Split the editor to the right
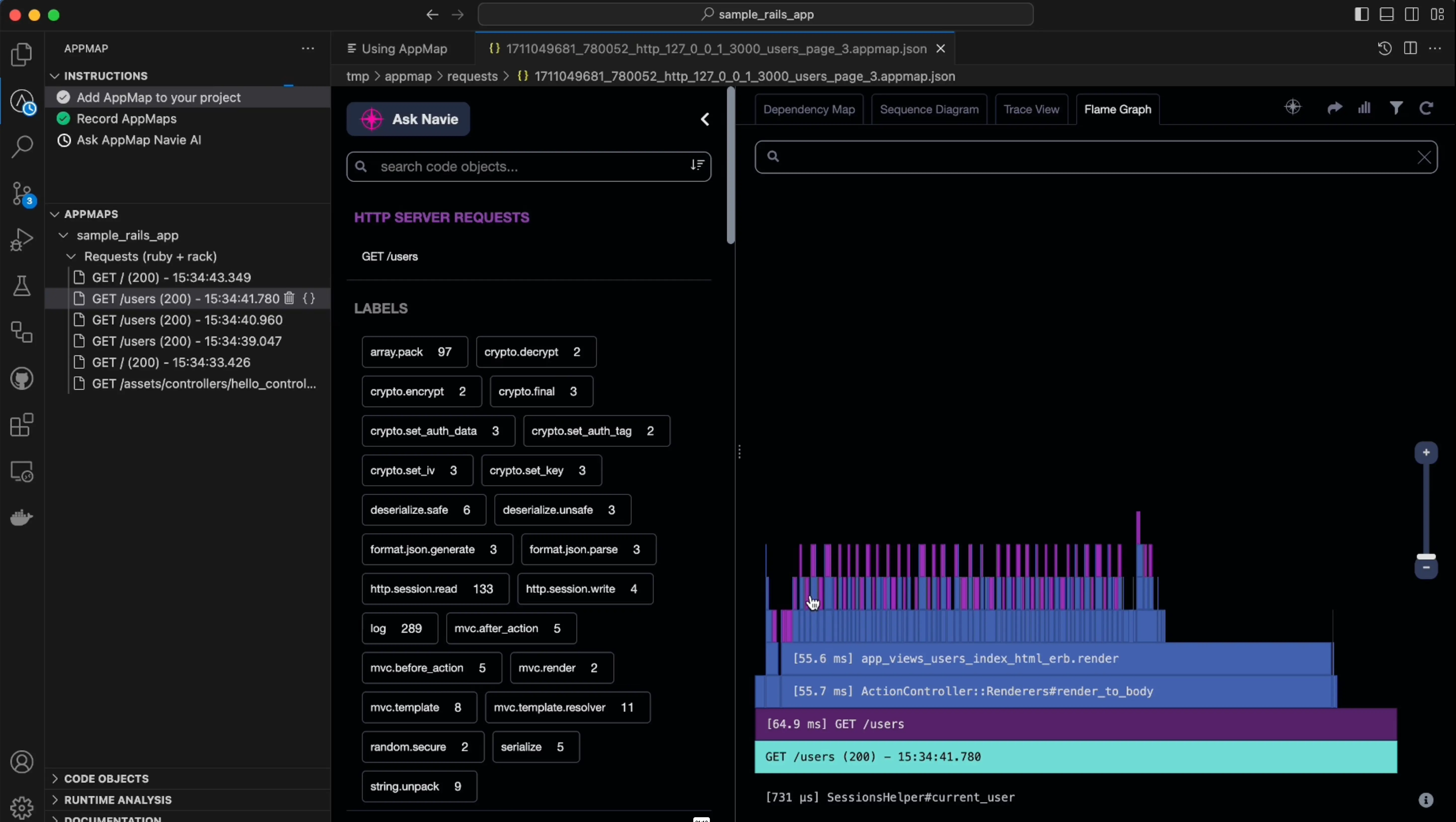This screenshot has height=822, width=1456. coord(1410,49)
